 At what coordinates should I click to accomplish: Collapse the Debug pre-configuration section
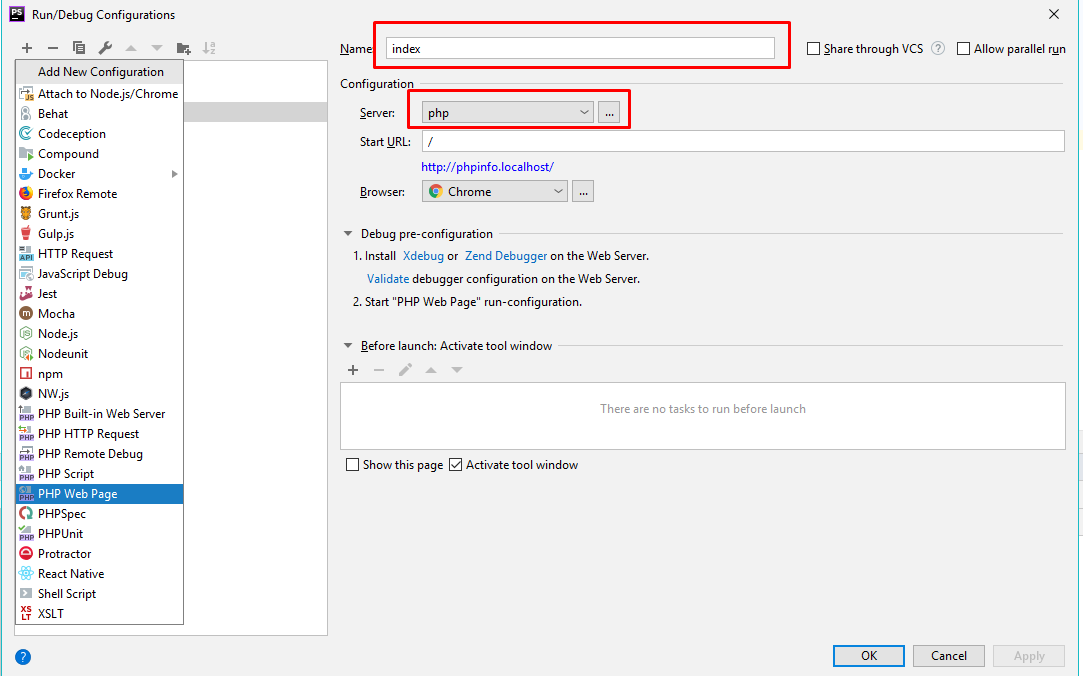coord(348,234)
